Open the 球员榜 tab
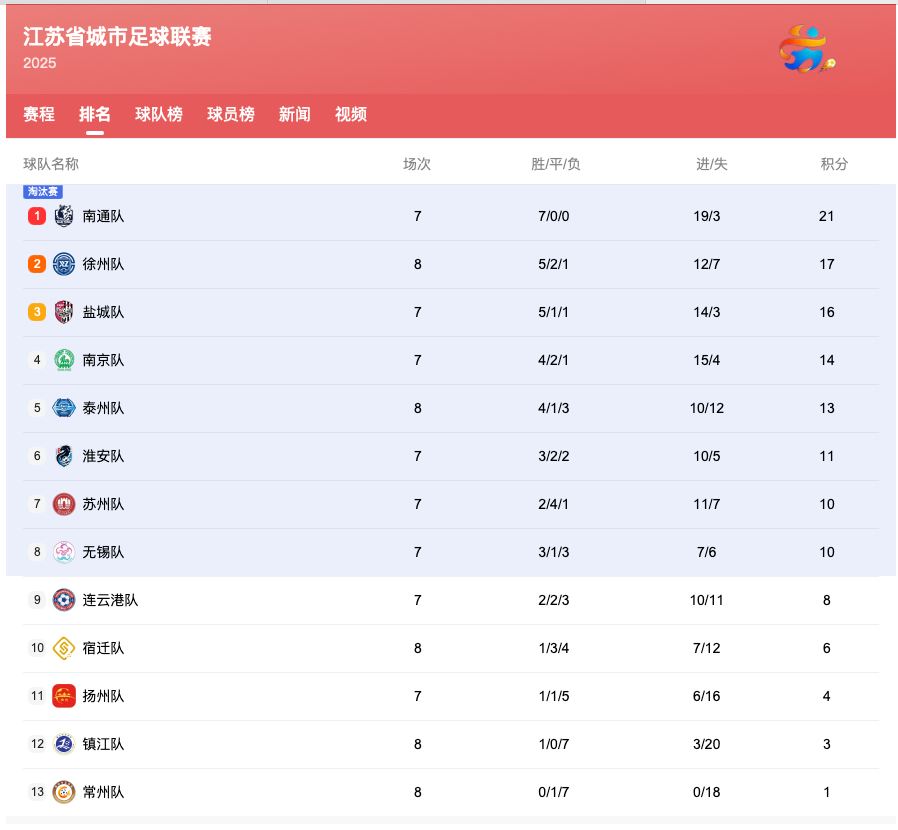The image size is (898, 830). 230,115
